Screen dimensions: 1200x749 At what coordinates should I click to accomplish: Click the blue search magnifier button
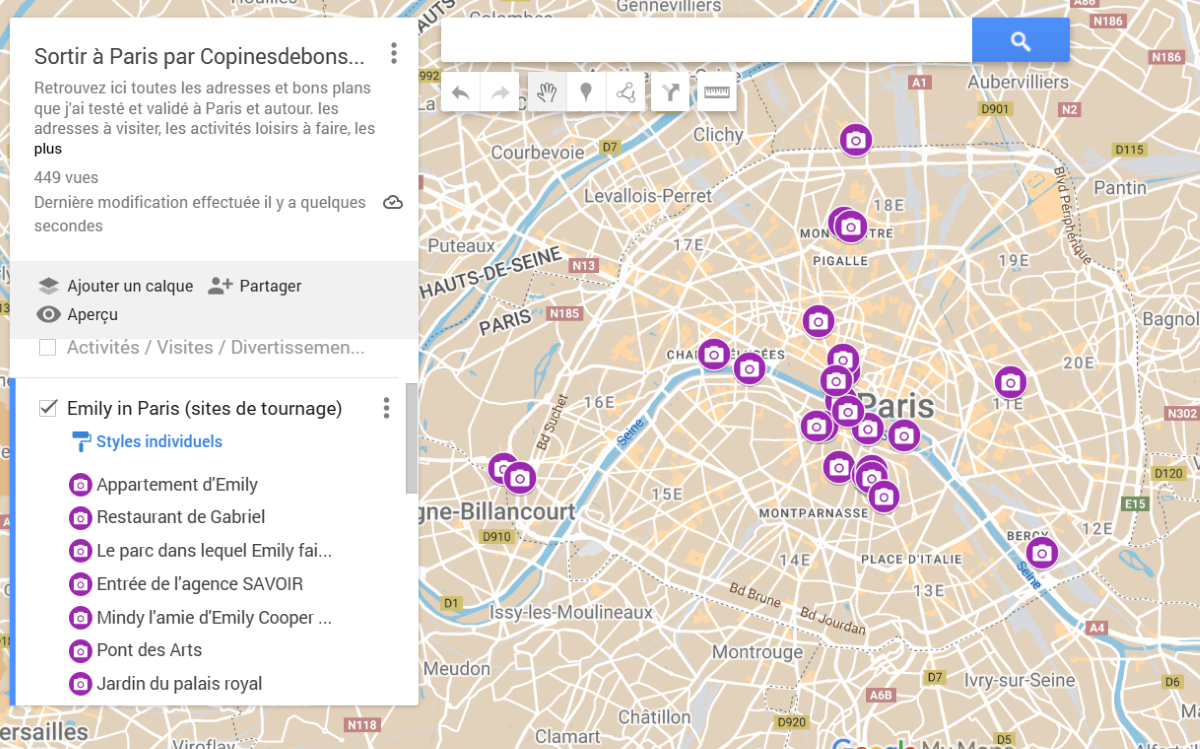coord(1020,41)
